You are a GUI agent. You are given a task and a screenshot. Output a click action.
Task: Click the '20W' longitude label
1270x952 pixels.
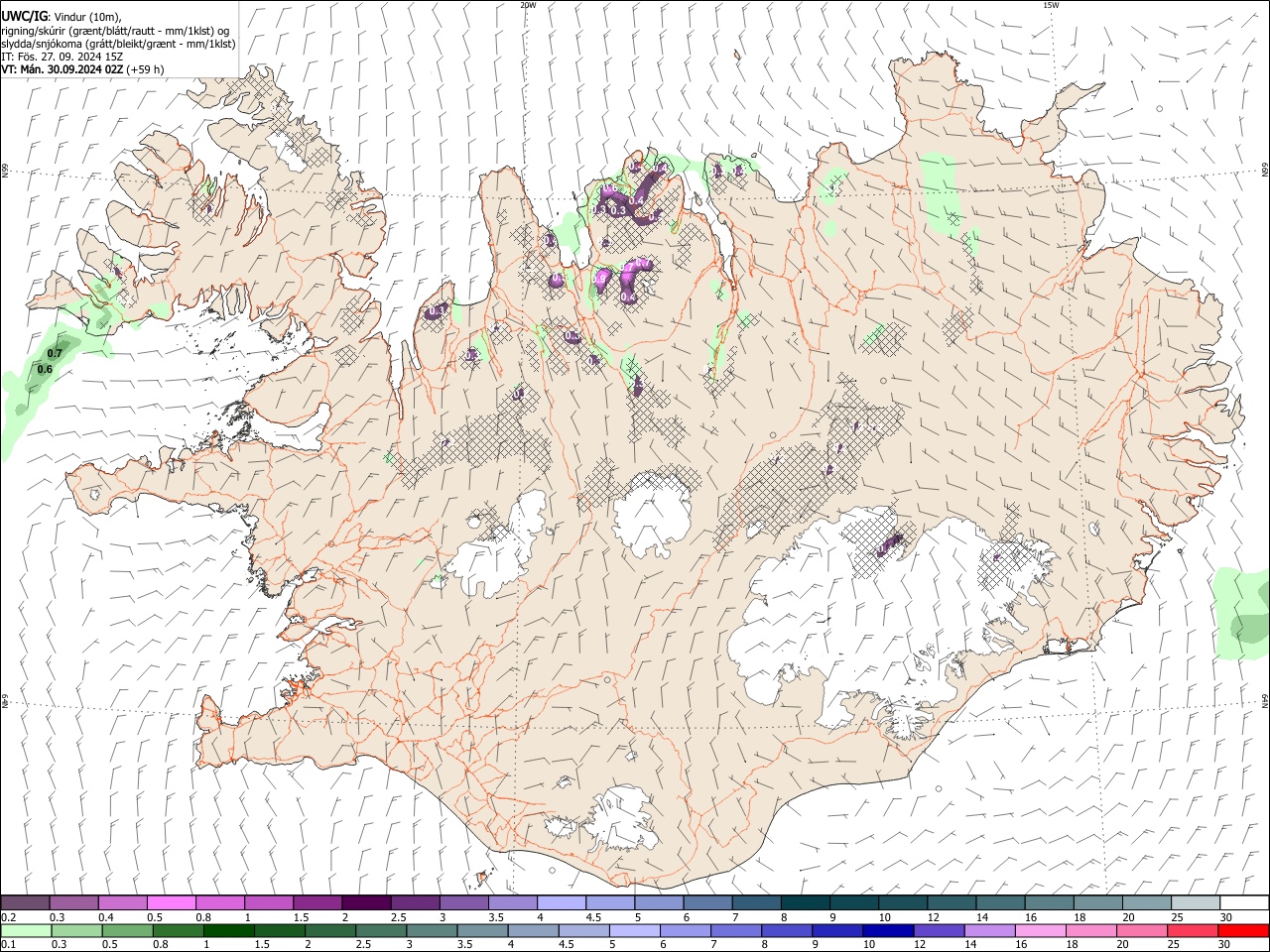click(528, 5)
